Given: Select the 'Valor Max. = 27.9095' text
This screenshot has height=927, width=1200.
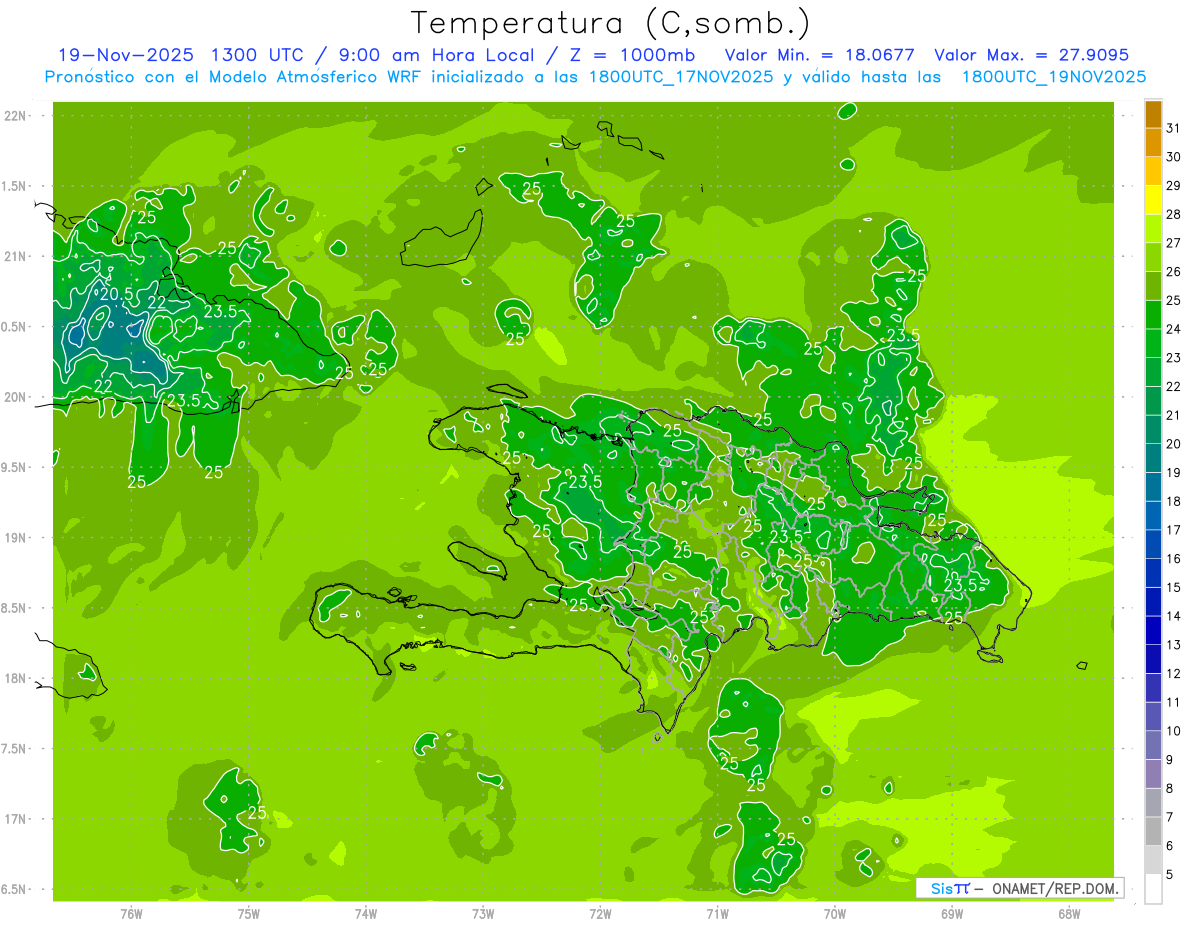Looking at the screenshot, I should (1031, 55).
